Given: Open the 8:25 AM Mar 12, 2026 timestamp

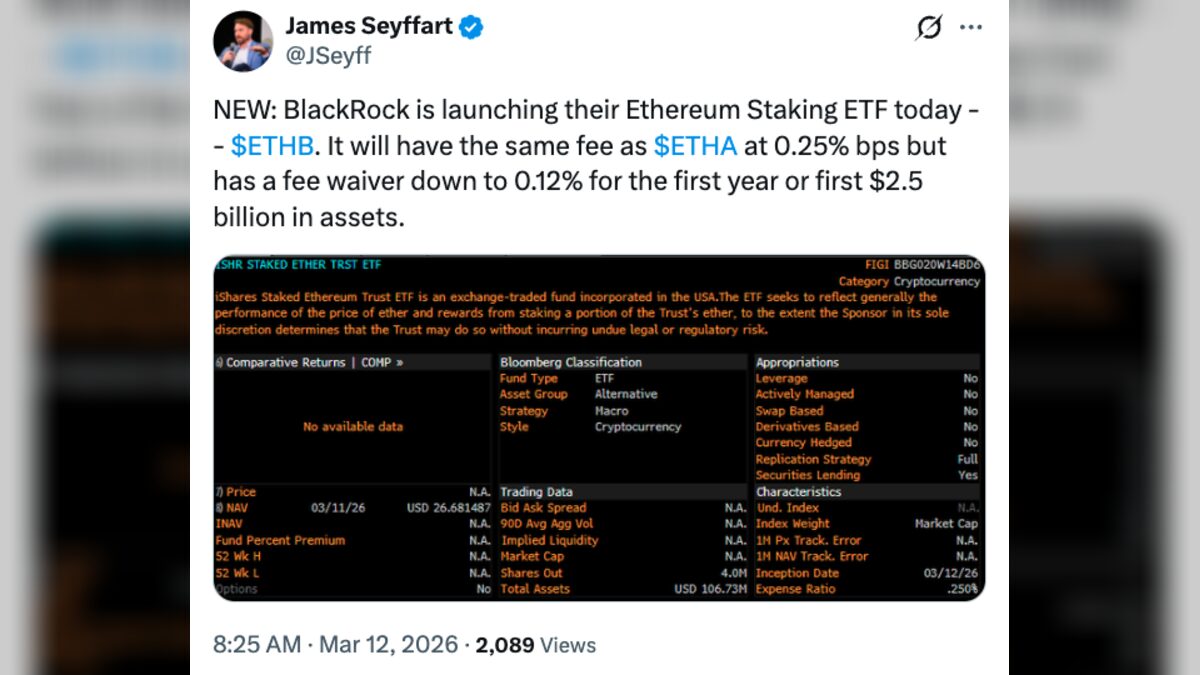Looking at the screenshot, I should [336, 645].
